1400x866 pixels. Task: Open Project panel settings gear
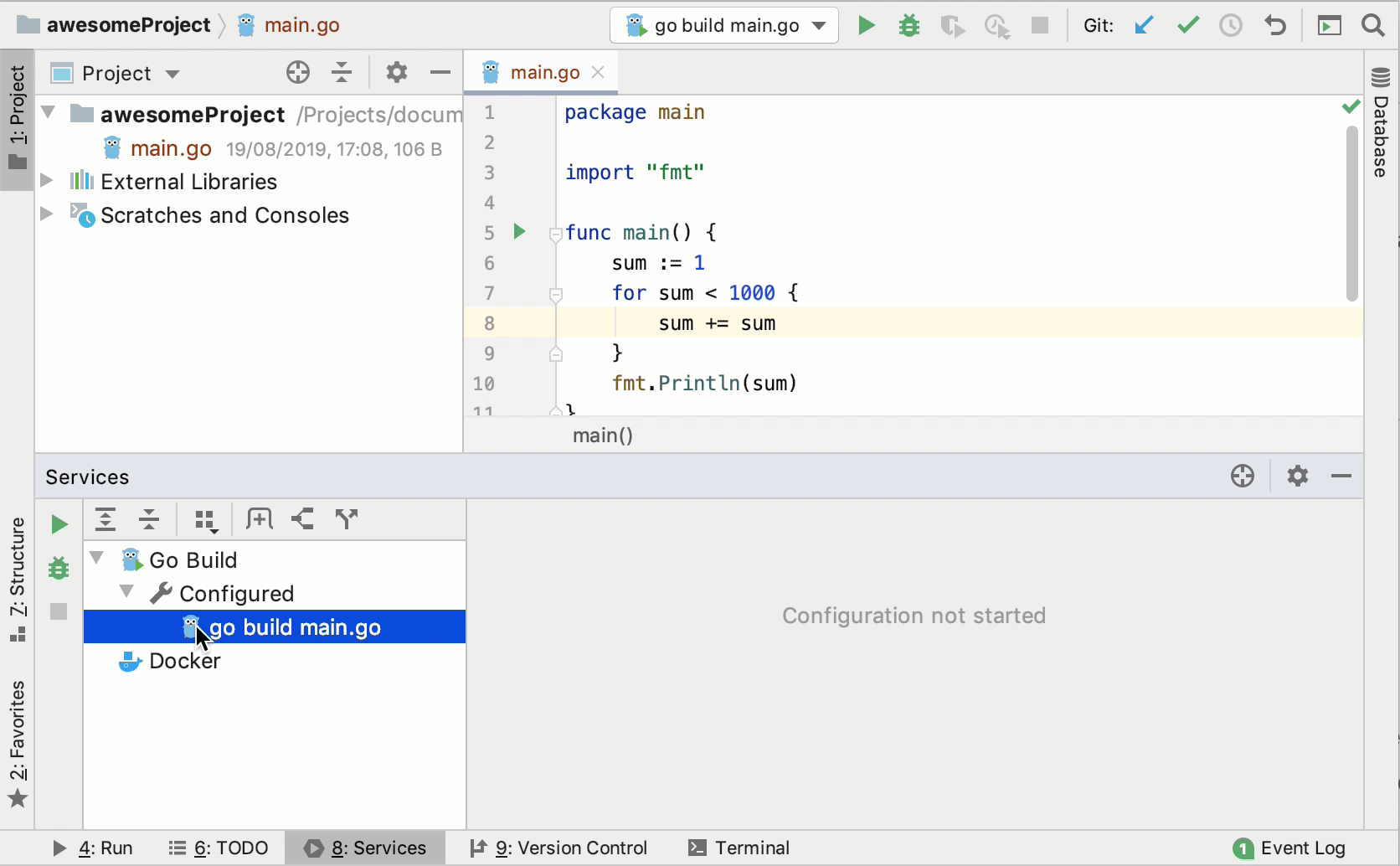tap(397, 73)
